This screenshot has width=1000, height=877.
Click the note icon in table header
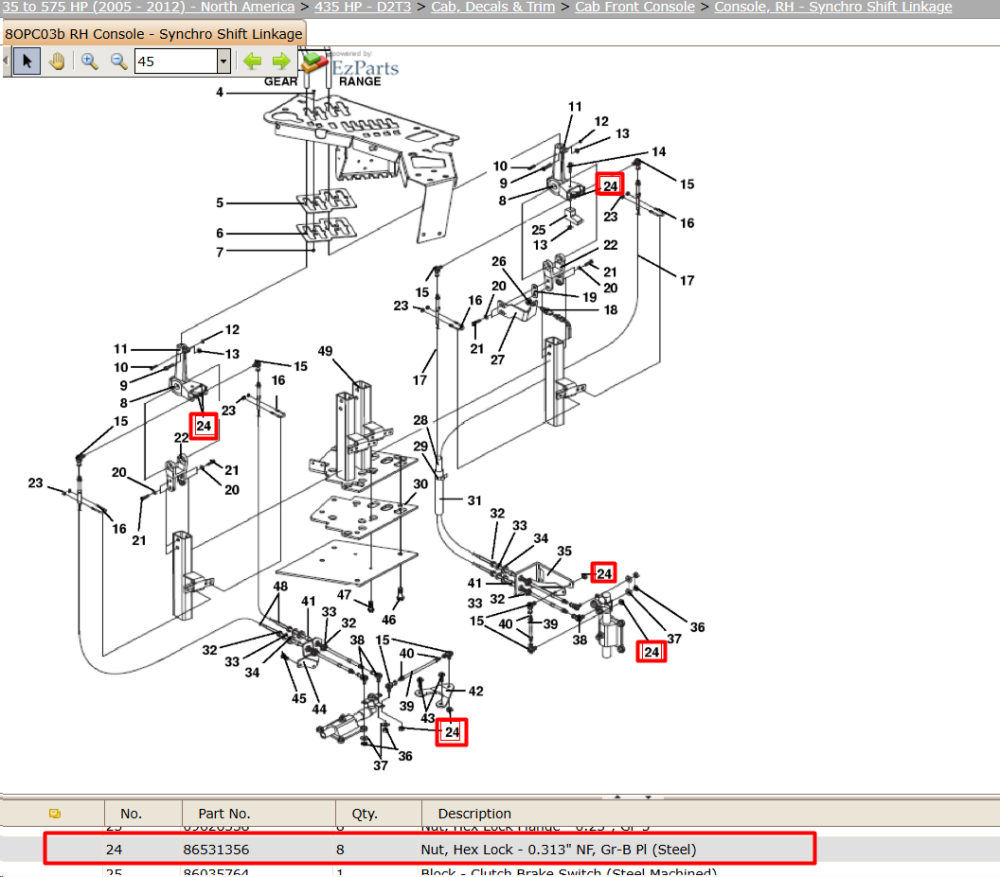tap(55, 813)
